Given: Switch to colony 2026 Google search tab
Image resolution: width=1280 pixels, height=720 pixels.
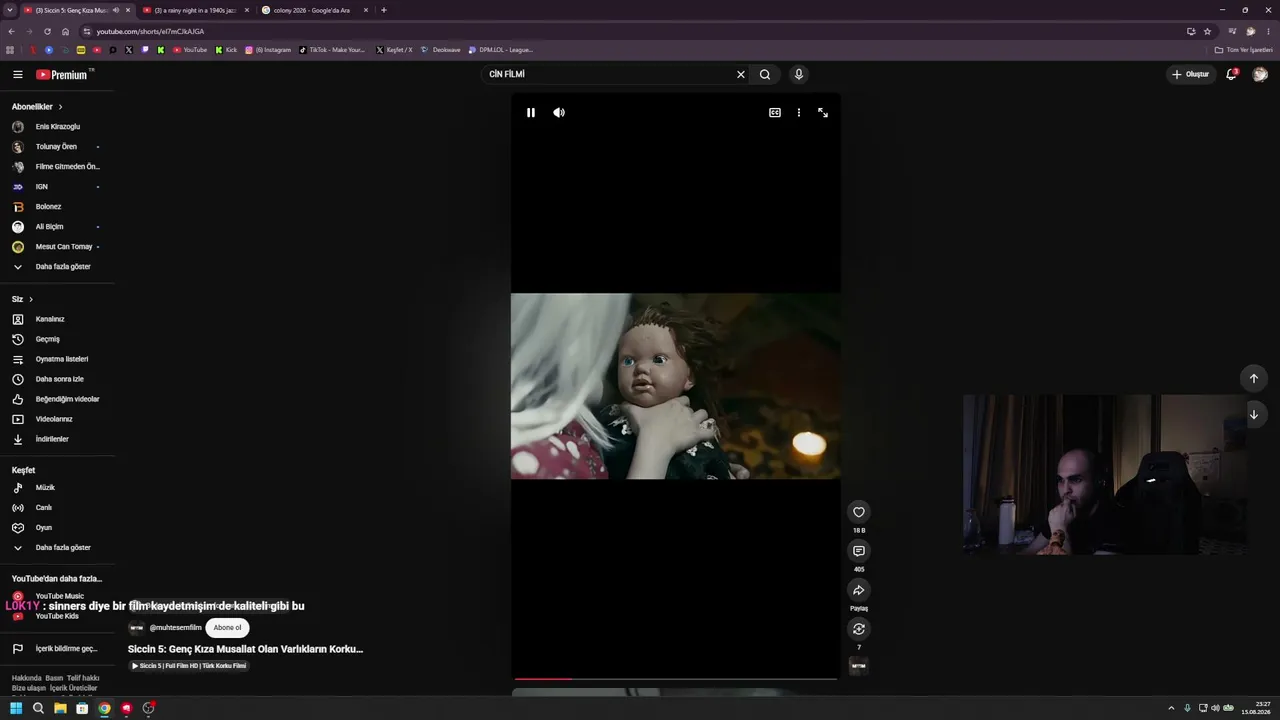Looking at the screenshot, I should click(314, 10).
